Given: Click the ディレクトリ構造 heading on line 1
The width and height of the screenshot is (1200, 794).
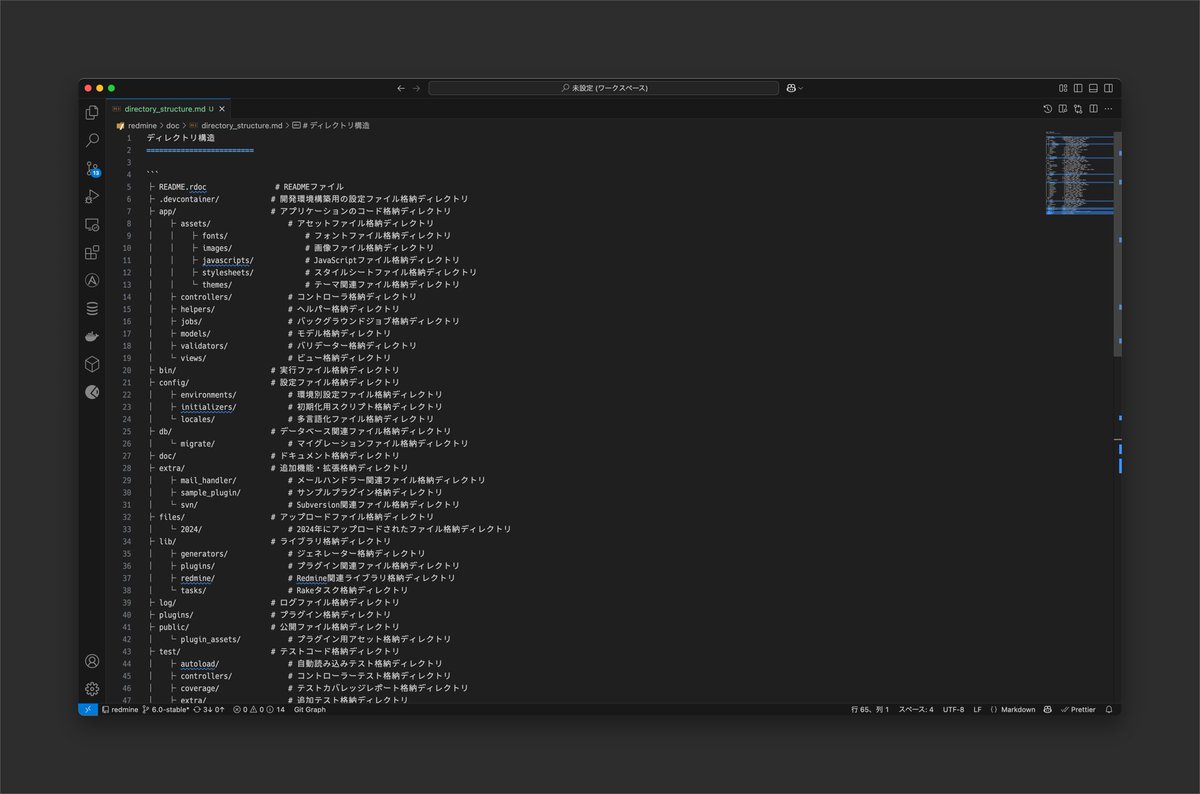Looking at the screenshot, I should 180,138.
